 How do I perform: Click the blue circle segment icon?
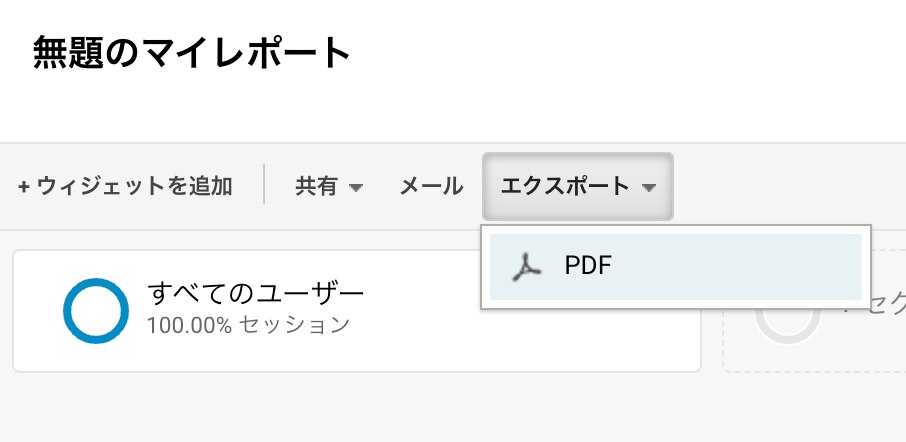(x=96, y=311)
